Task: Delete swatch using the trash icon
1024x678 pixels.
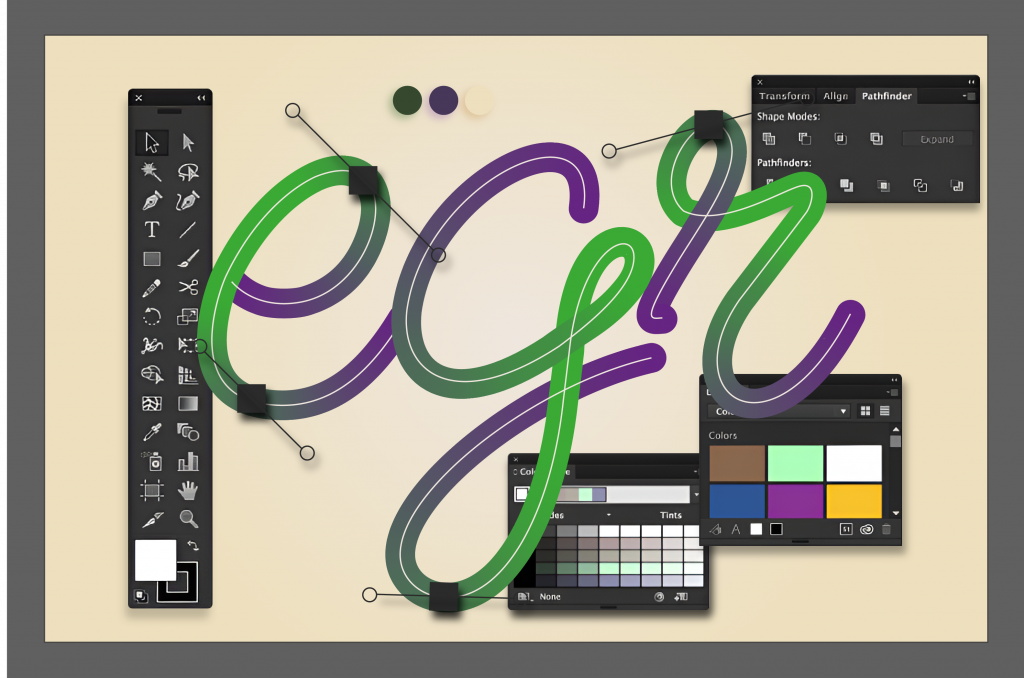Action: tap(886, 529)
